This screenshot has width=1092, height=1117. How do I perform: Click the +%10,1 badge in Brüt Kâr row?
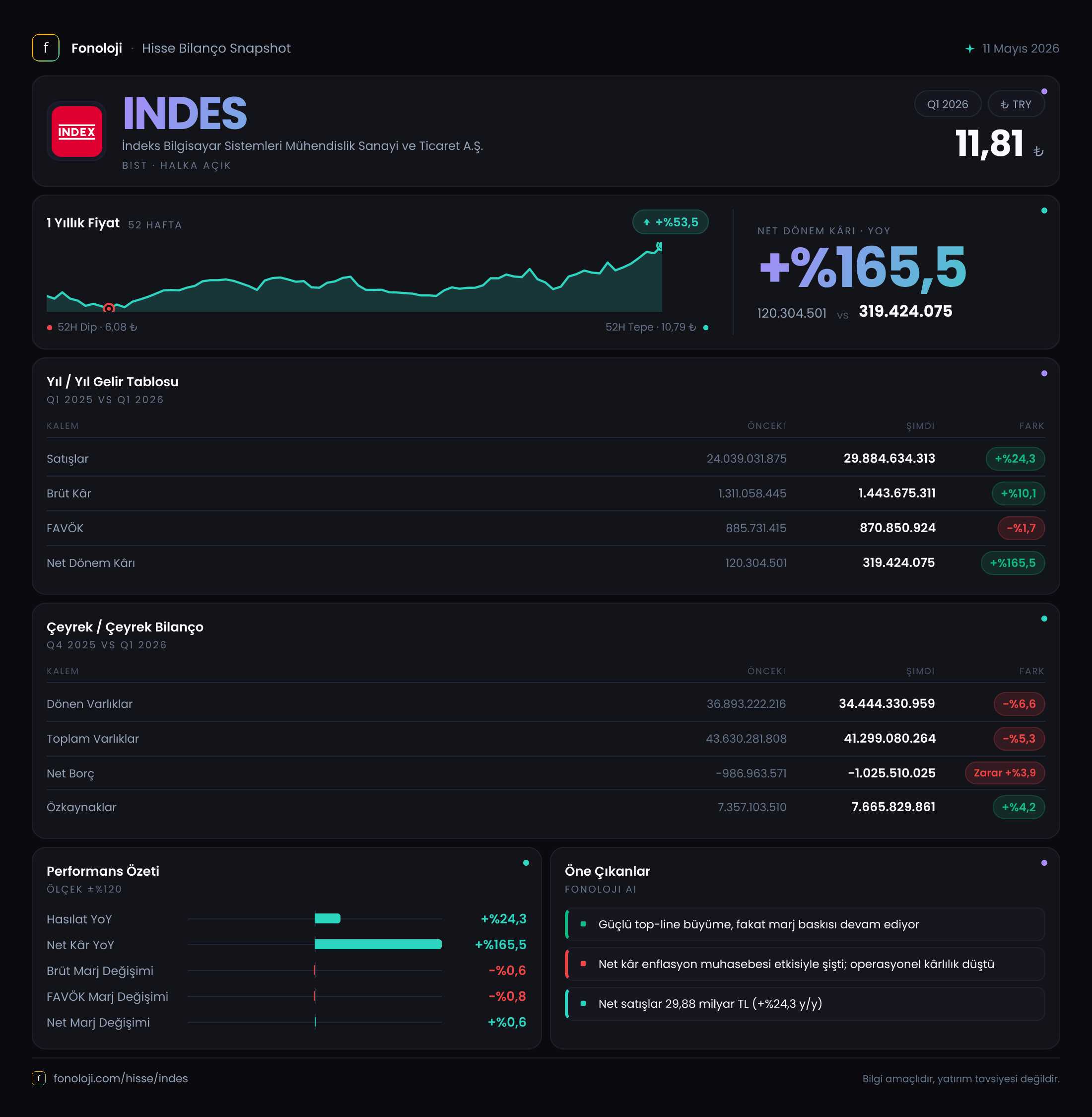1018,493
